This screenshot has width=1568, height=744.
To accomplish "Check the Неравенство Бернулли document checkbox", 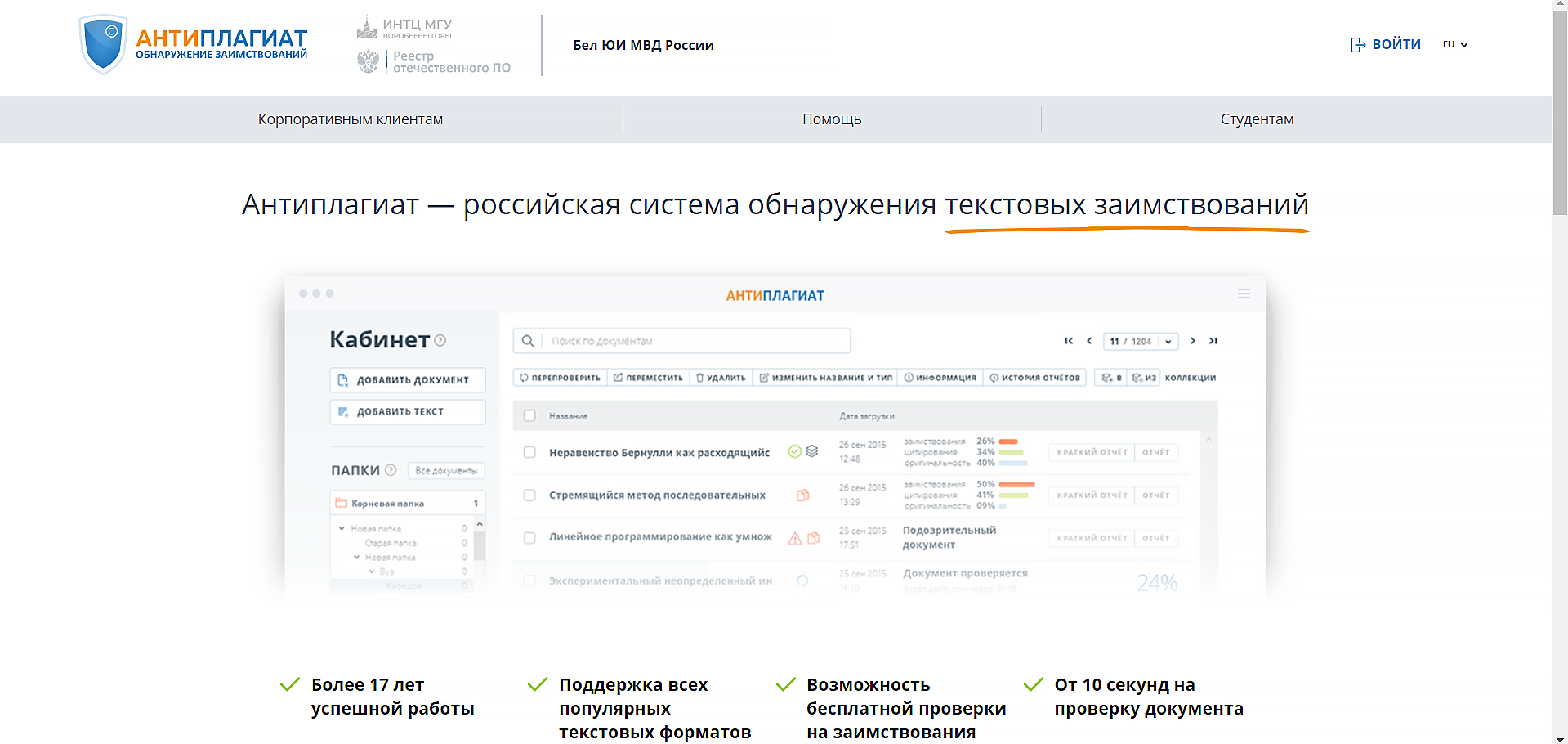I will click(529, 452).
